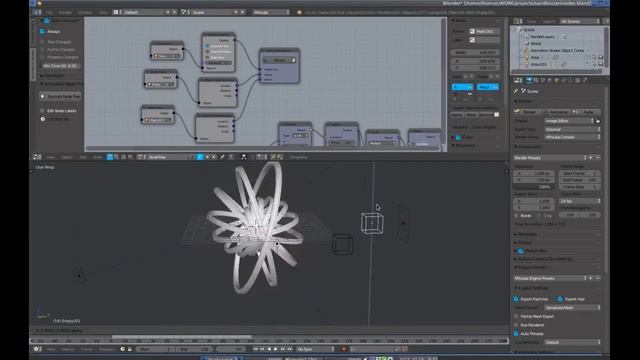640x360 pixels.
Task: Open the Select menu in the 3D viewport header
Action: point(67,157)
